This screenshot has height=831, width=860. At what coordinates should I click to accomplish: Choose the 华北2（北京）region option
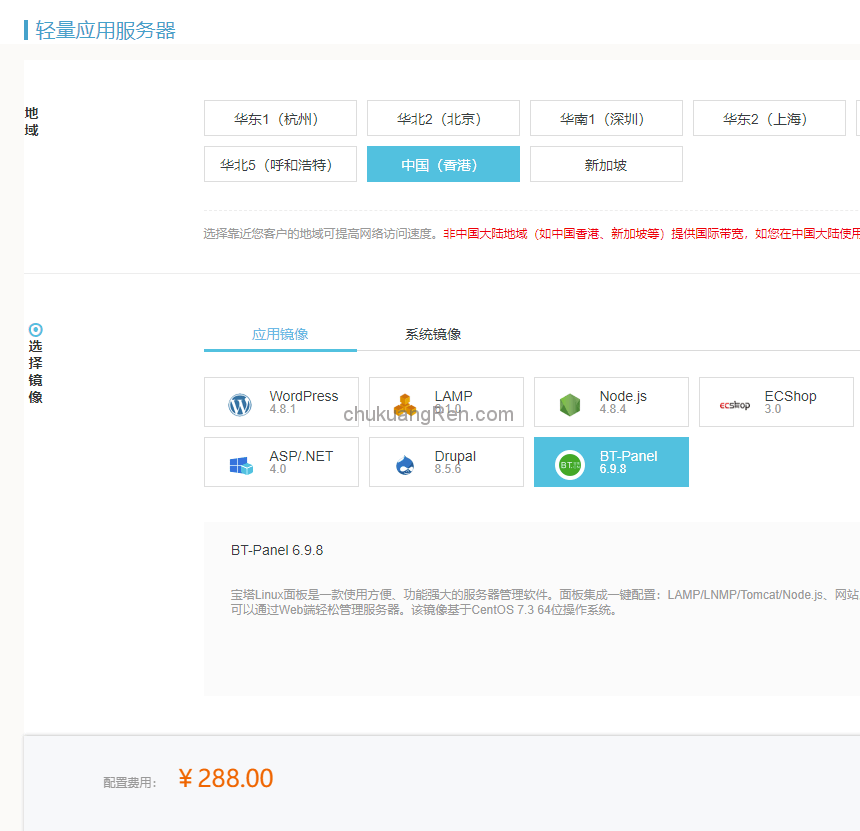[x=443, y=119]
